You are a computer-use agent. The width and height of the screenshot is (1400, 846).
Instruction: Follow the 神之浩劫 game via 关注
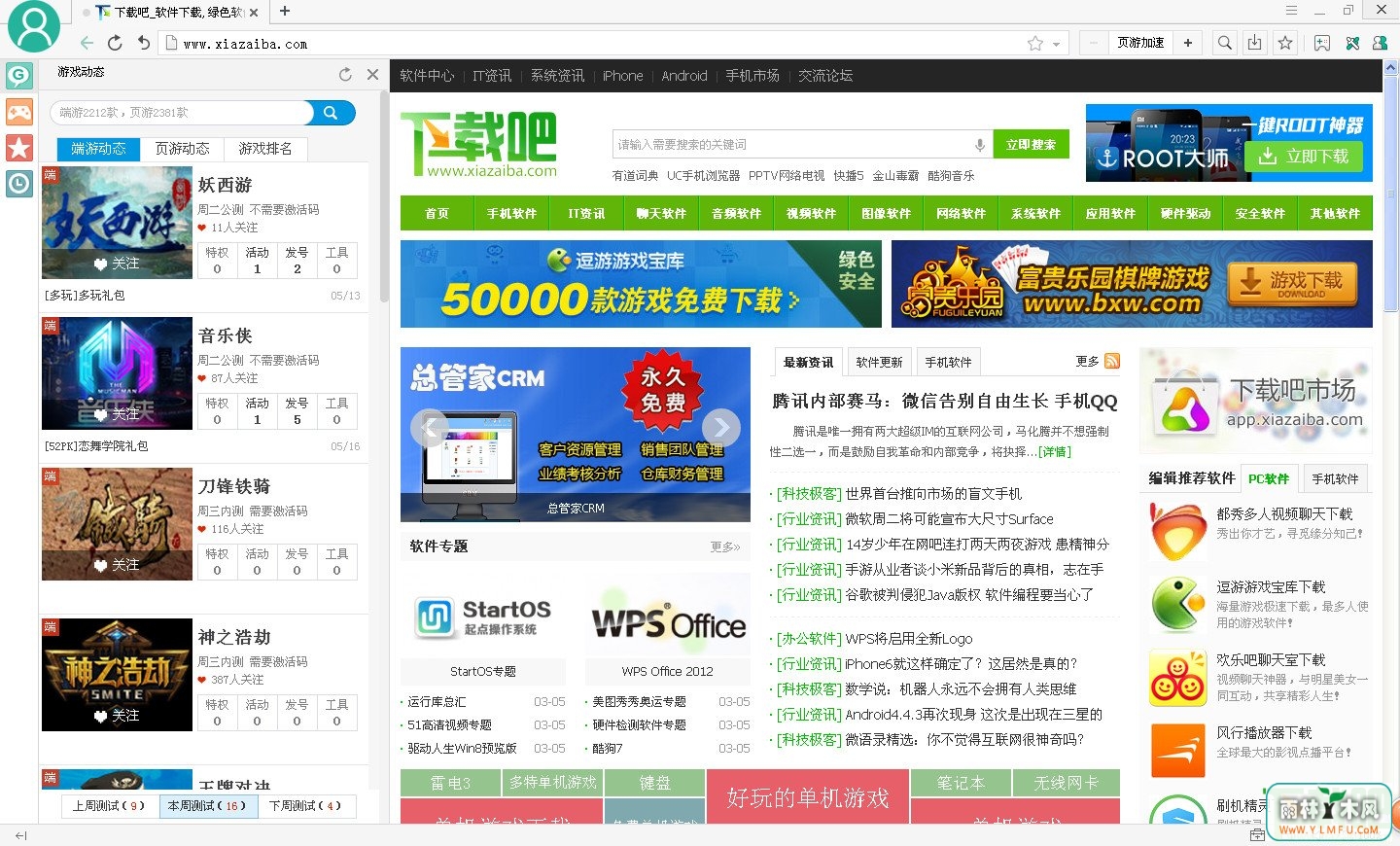117,716
